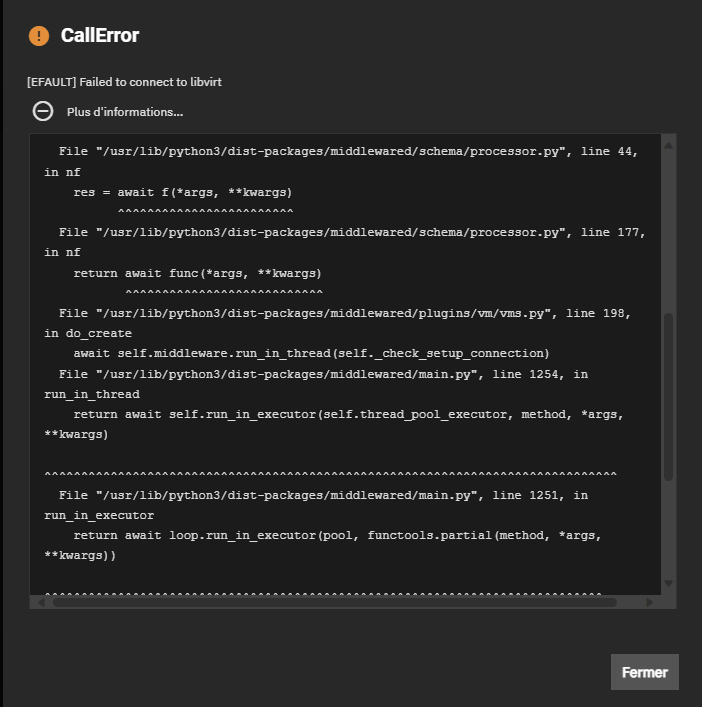Viewport: 702px width, 707px height.
Task: Close the dialog with the Fermer button
Action: click(x=645, y=672)
